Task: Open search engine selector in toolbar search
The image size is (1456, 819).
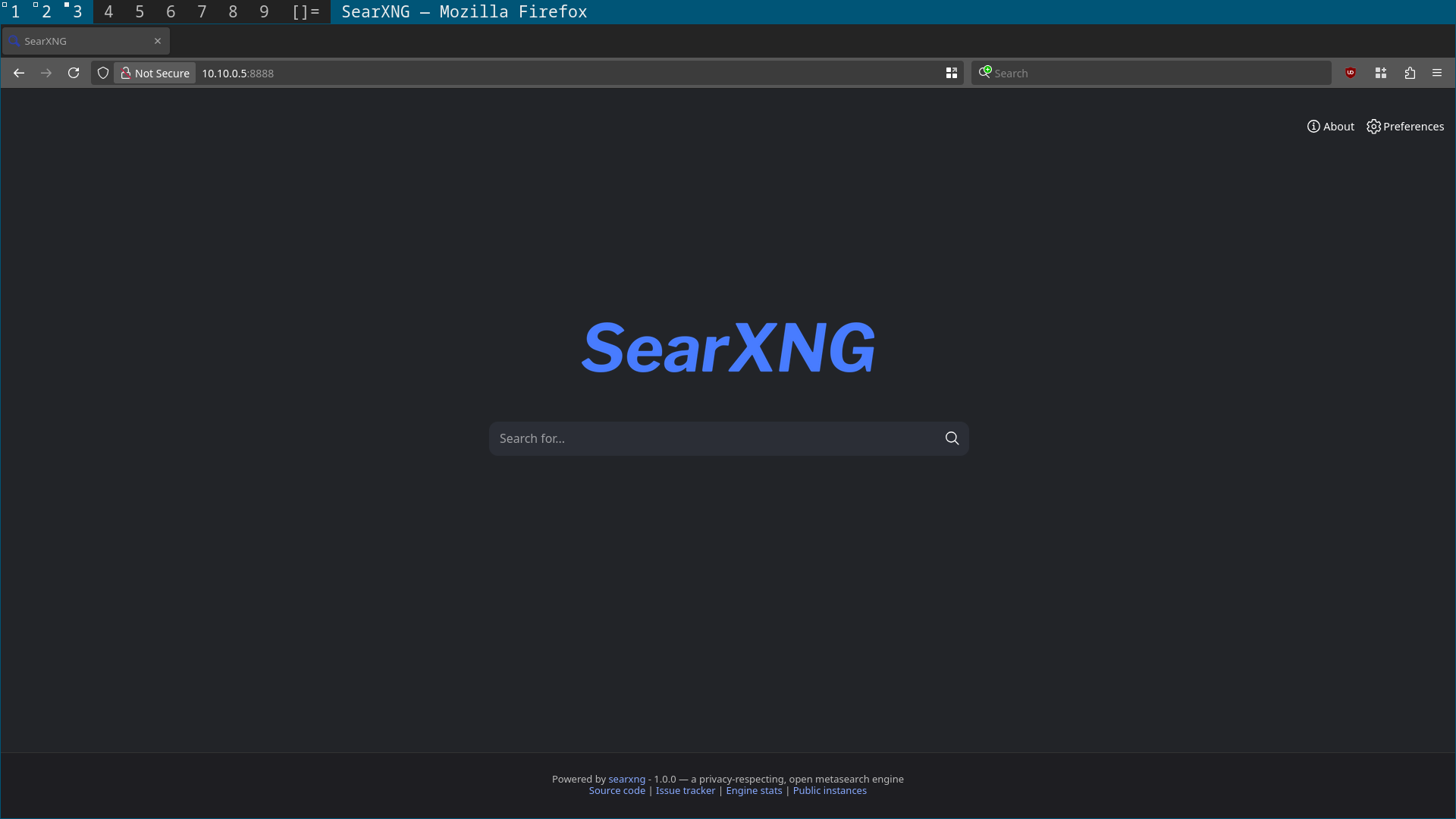Action: (x=985, y=72)
